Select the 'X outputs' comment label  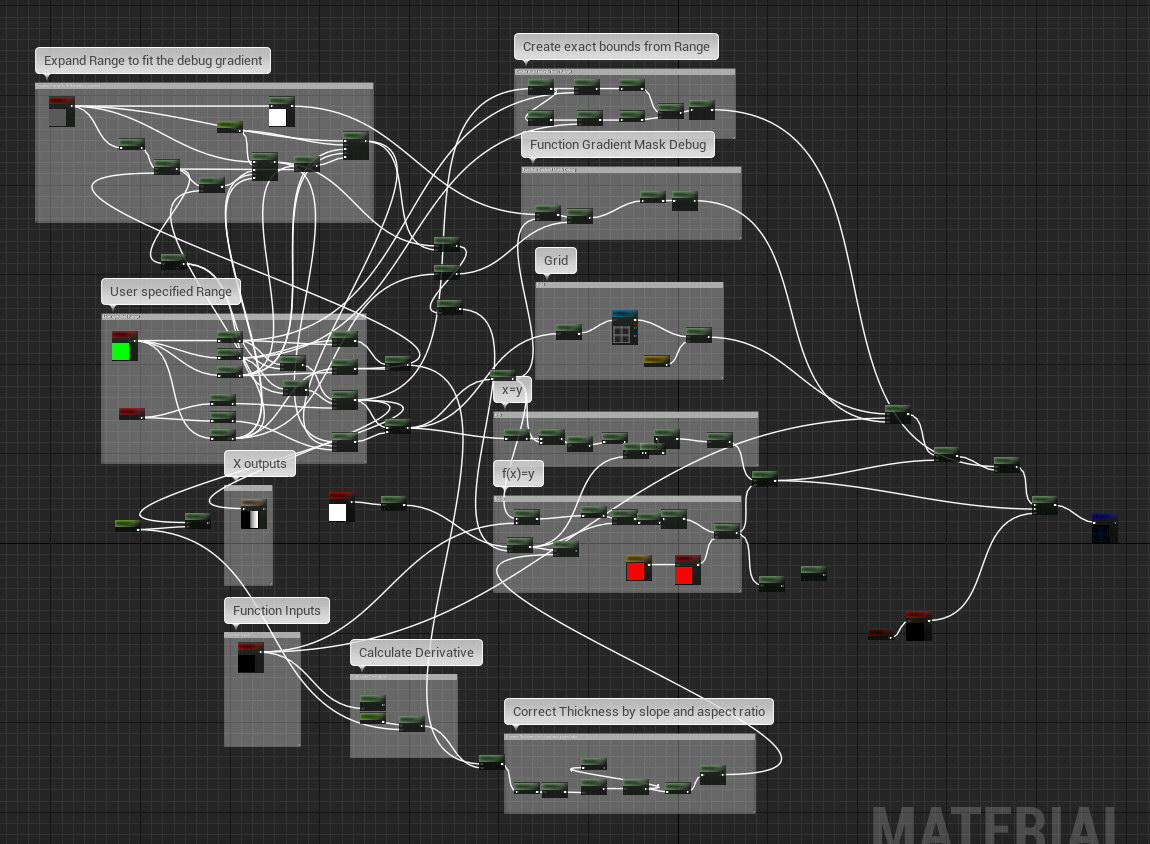[x=260, y=464]
